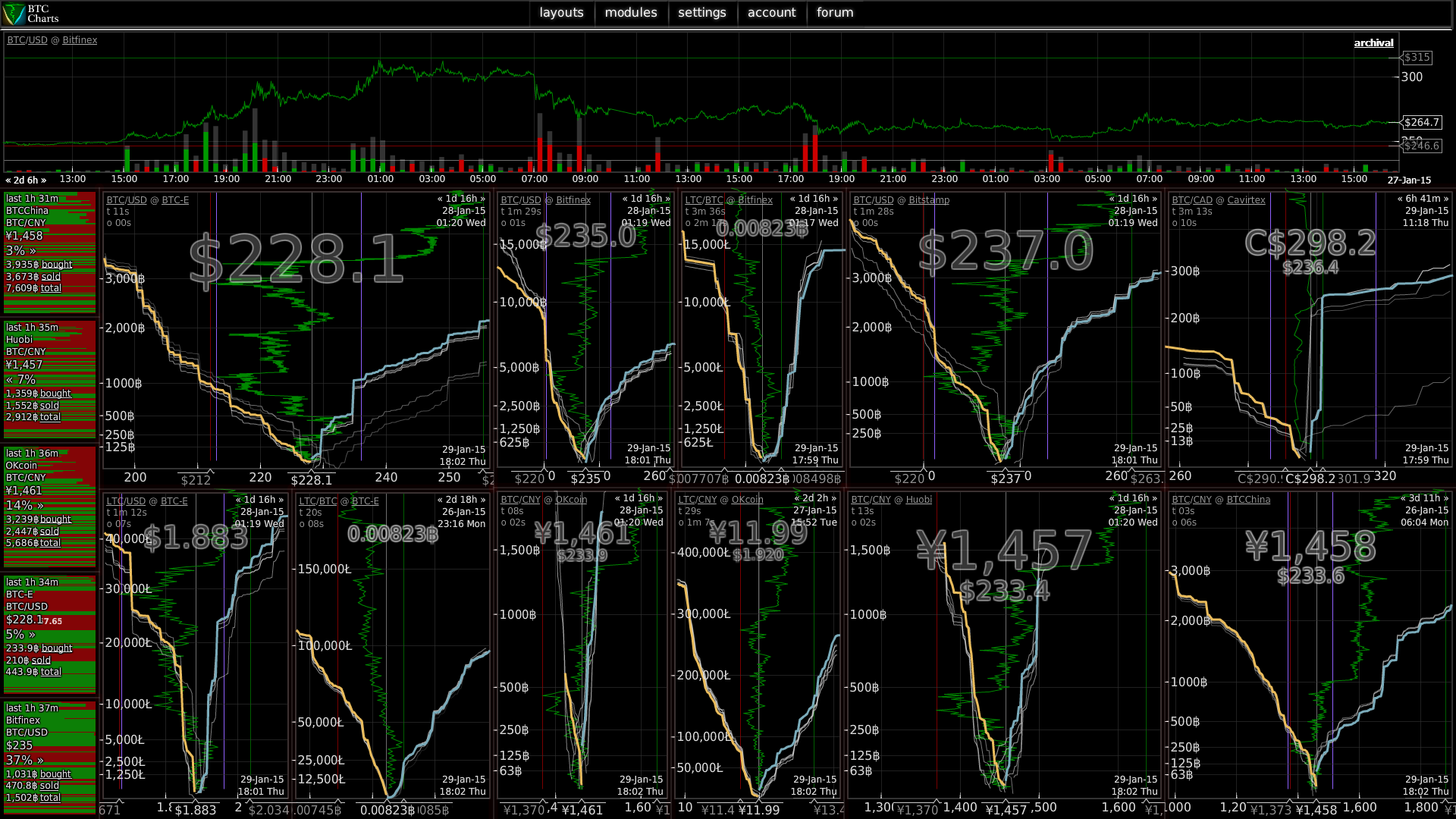Viewport: 1456px width, 819px height.
Task: Expand the Bitfinex 37% » indicator
Action: [x=24, y=760]
